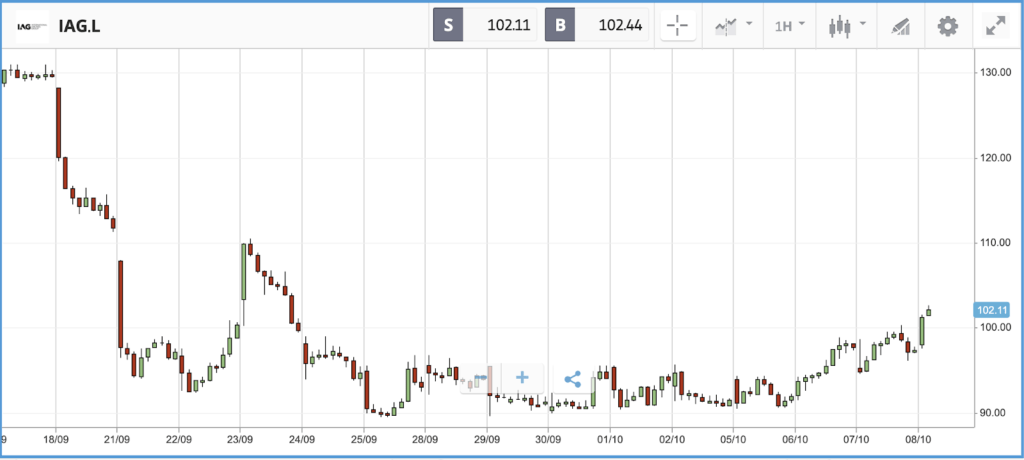Click the share icon on chart
This screenshot has height=460, width=1024.
click(x=572, y=378)
